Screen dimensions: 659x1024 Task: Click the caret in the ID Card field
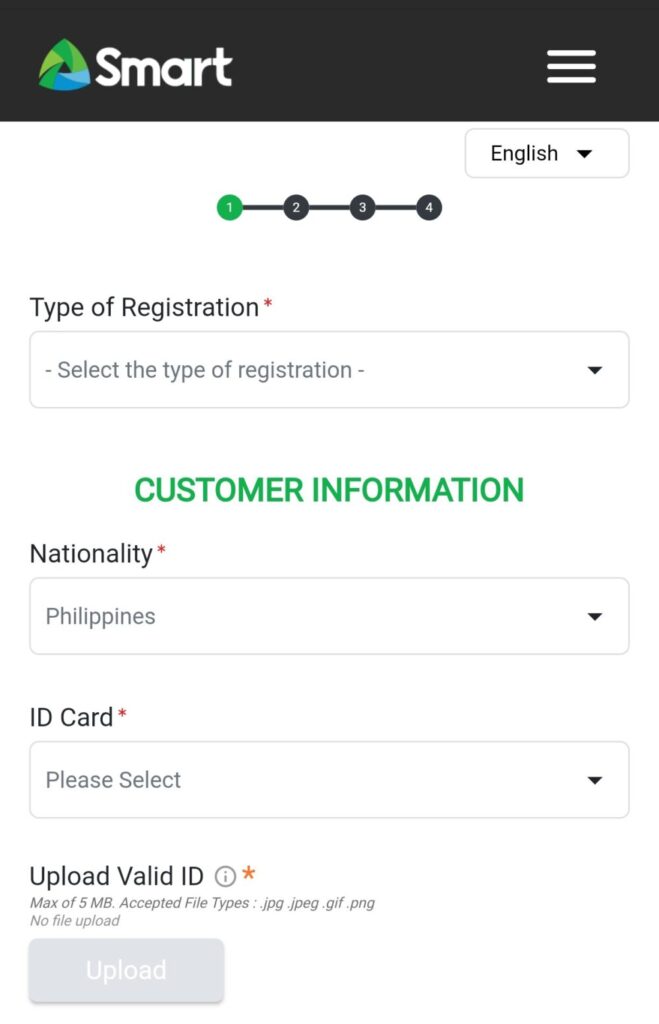594,780
